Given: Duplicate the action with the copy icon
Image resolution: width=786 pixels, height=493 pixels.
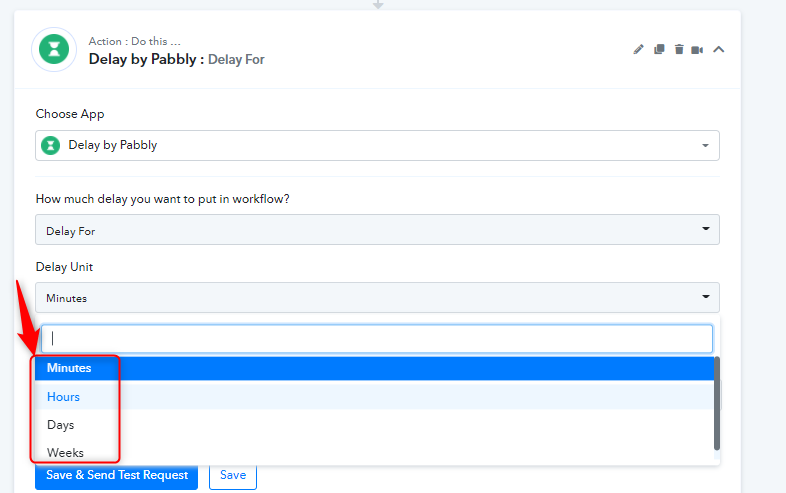Looking at the screenshot, I should 659,49.
